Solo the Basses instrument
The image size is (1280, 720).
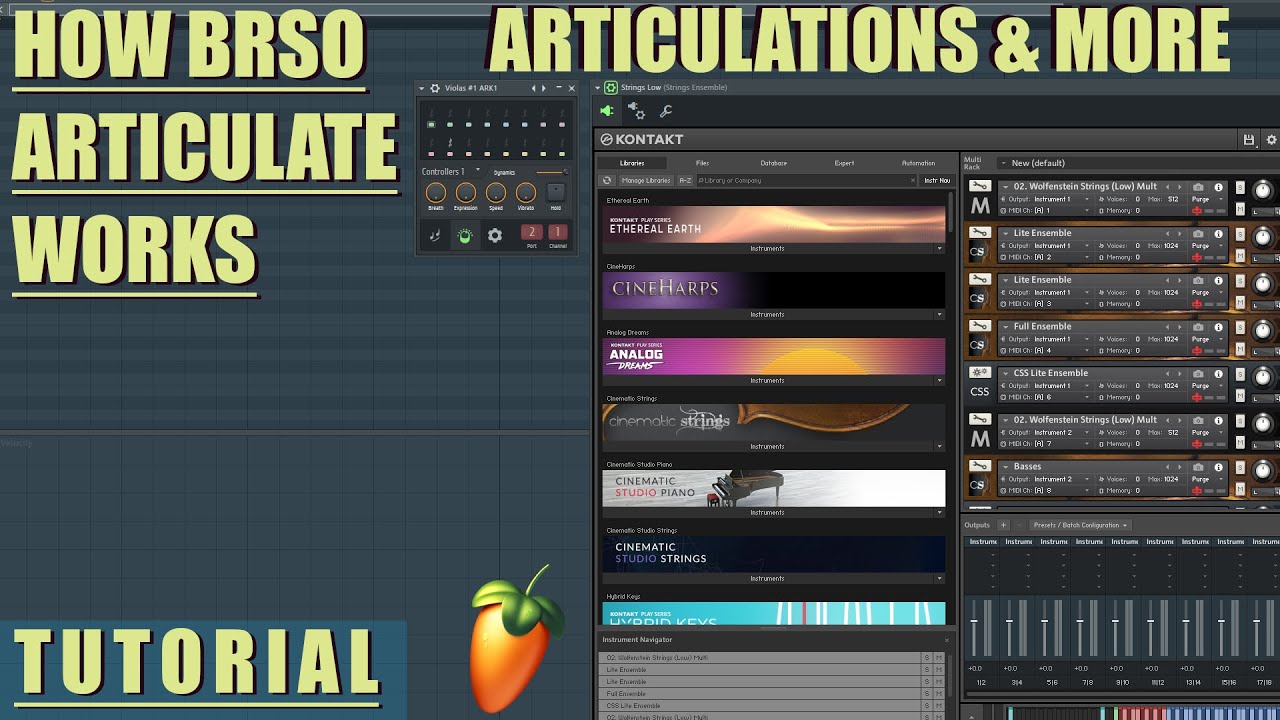tap(1240, 468)
